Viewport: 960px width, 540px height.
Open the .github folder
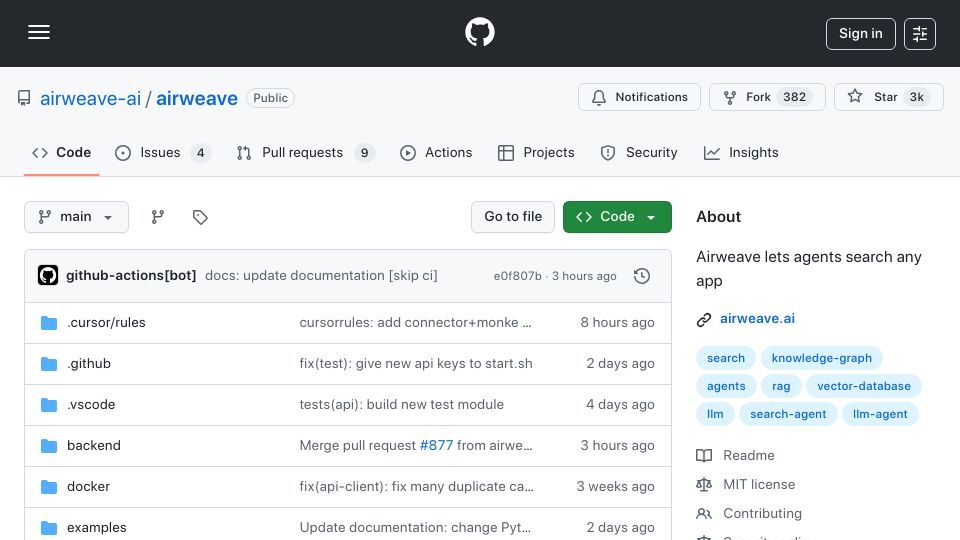89,364
